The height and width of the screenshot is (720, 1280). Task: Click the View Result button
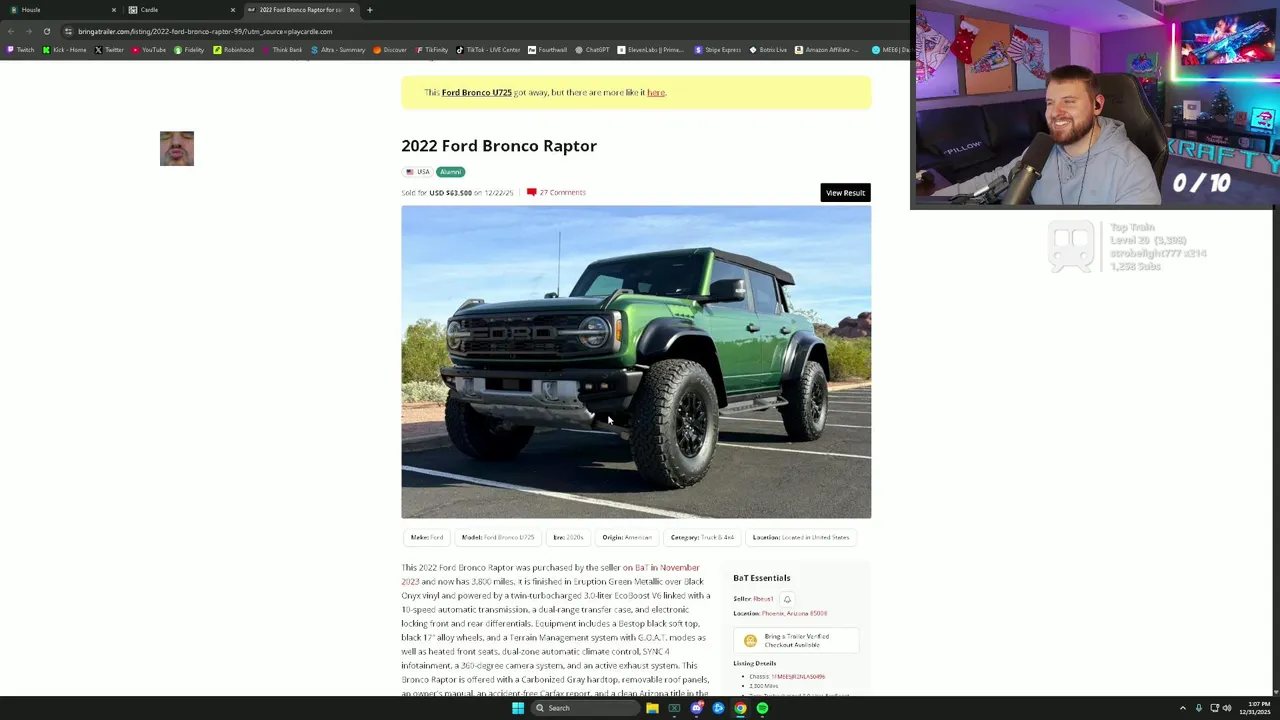coord(845,193)
